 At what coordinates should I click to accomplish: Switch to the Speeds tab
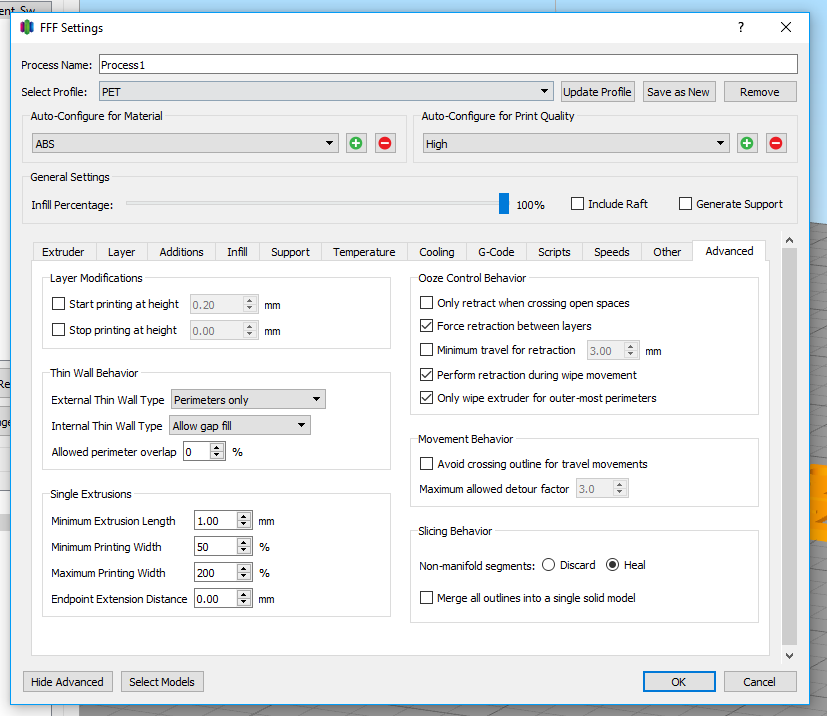pos(612,252)
